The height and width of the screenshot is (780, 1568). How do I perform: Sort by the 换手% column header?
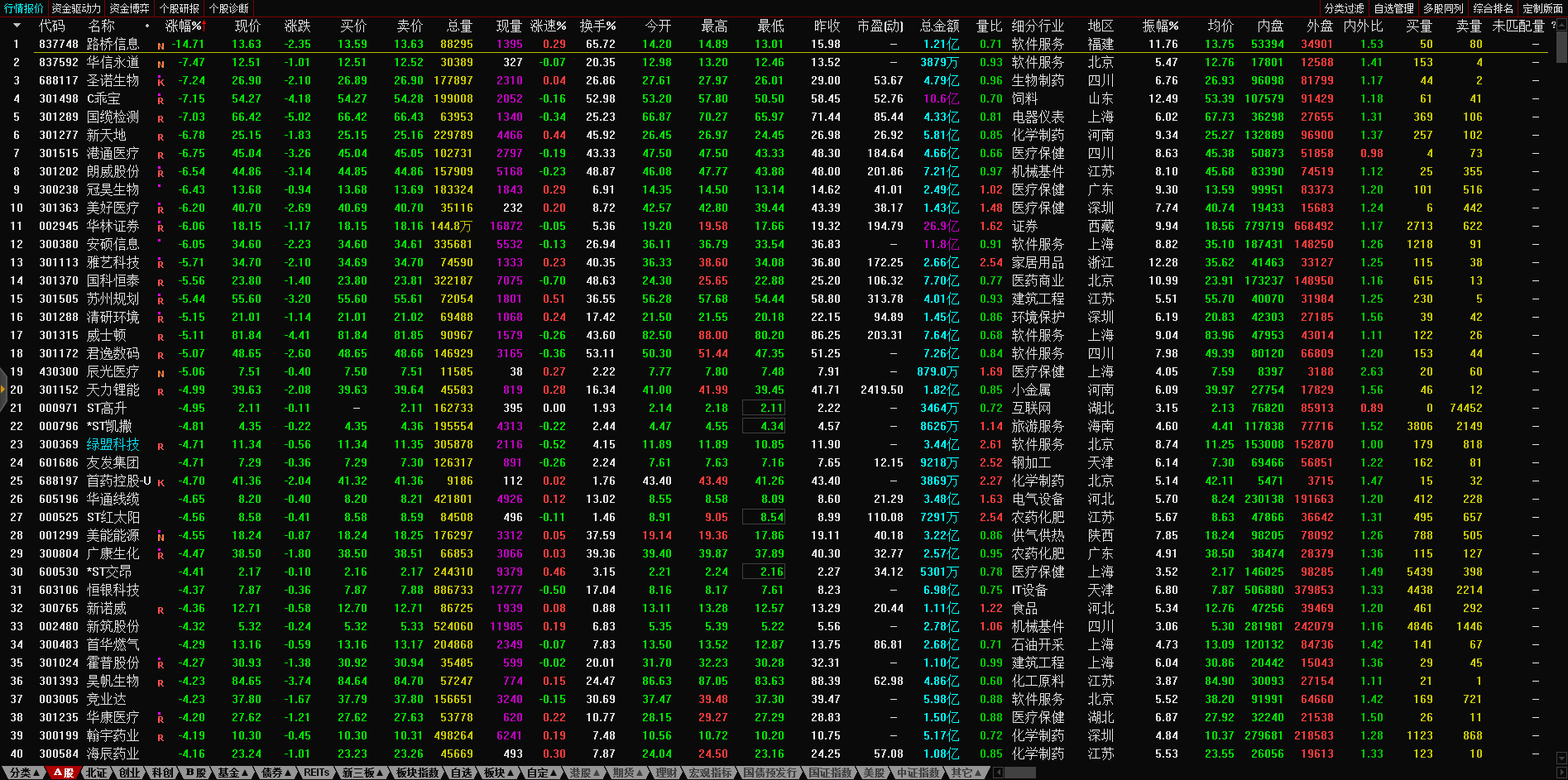coord(597,26)
